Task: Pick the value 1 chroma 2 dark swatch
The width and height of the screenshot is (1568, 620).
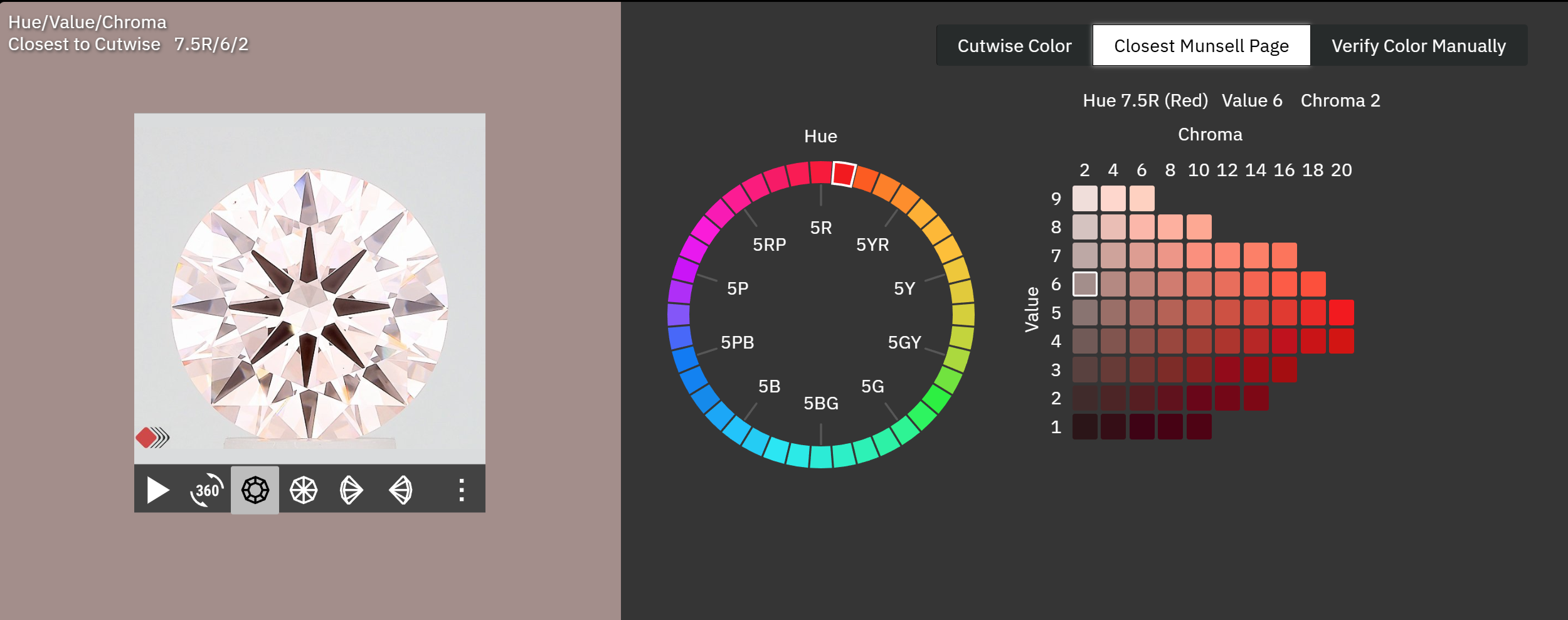Action: (x=1084, y=427)
